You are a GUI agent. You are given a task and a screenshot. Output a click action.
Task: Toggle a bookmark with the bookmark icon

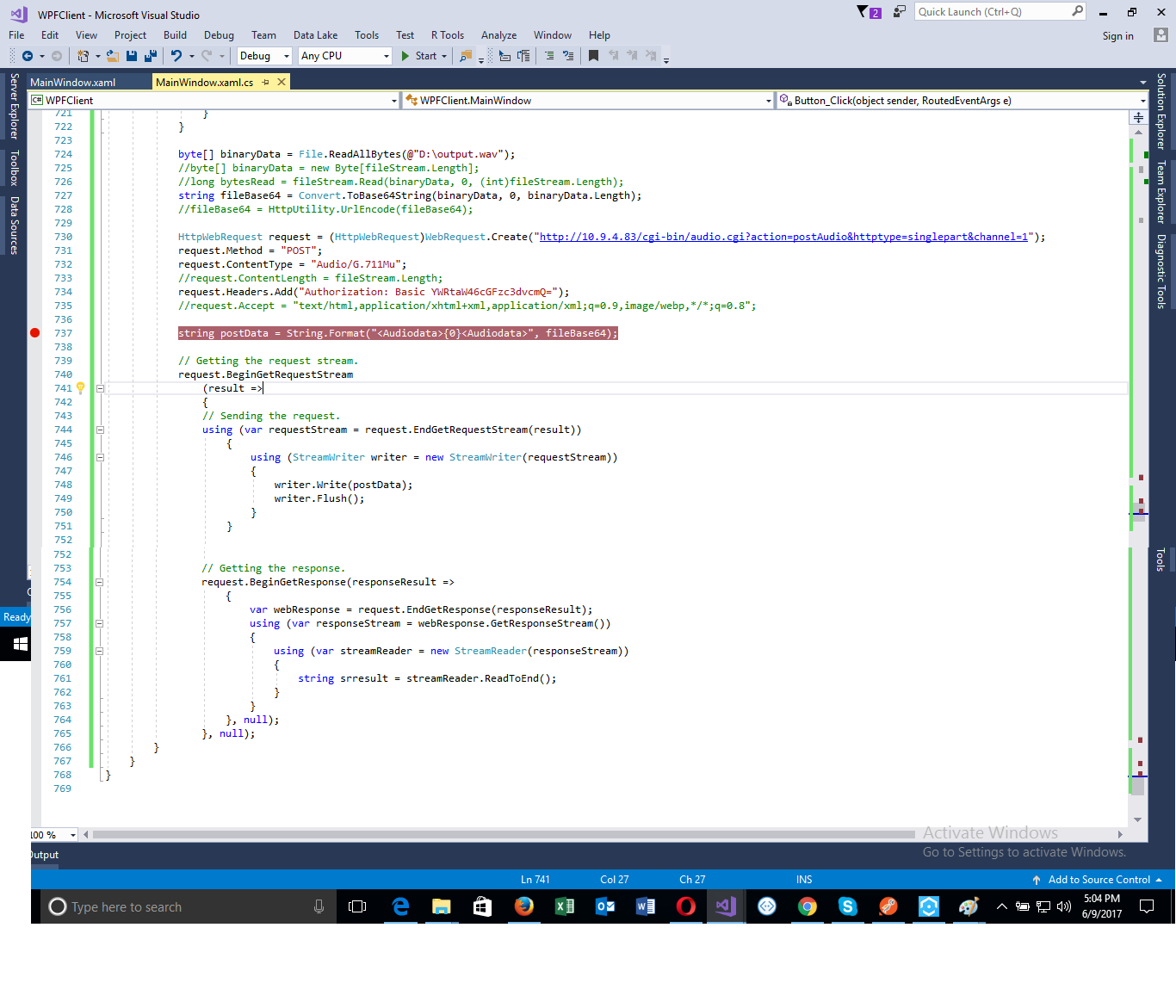(x=593, y=56)
